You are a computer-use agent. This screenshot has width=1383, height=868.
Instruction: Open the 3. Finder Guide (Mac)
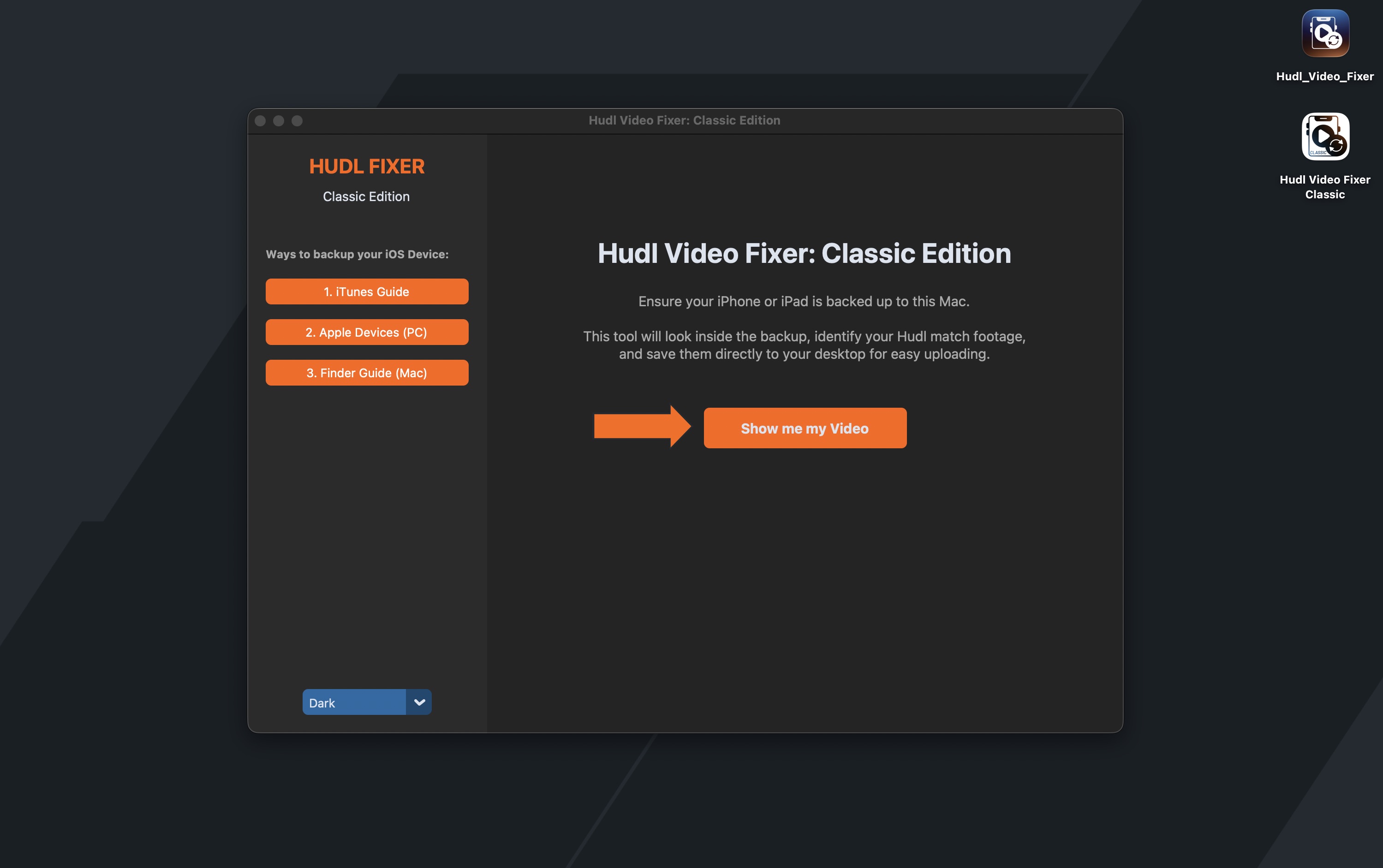click(367, 373)
